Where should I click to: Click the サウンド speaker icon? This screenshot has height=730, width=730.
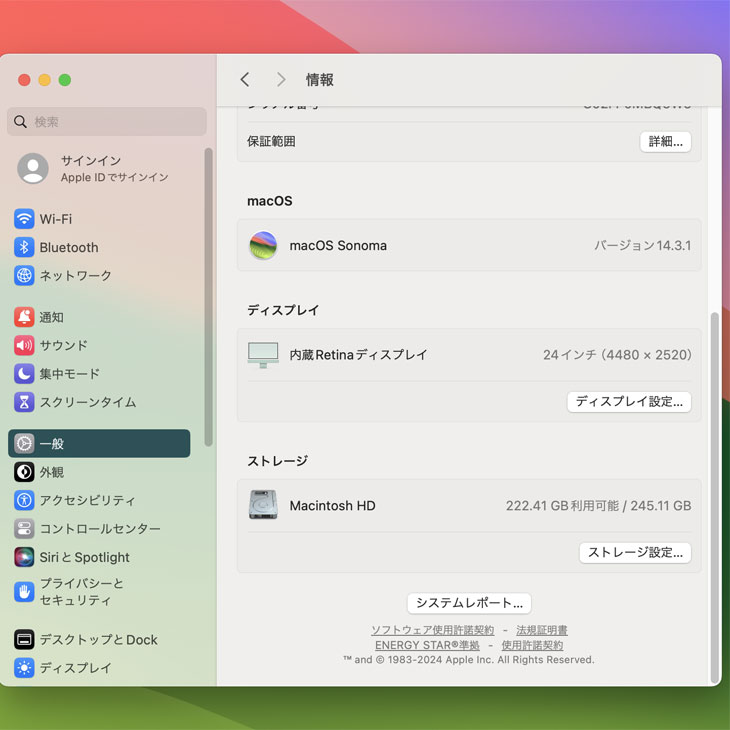pos(24,345)
